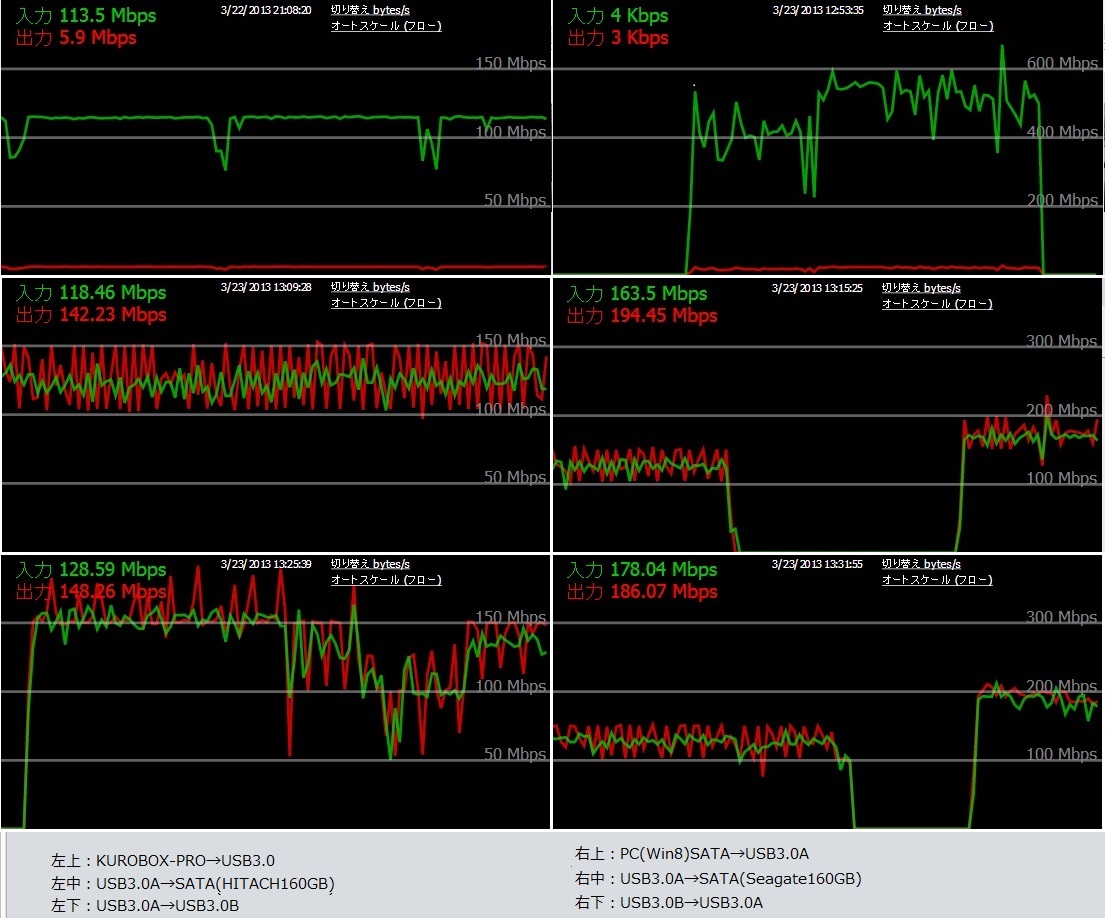Select the 入力 4 Kbps reading
This screenshot has height=918, width=1105.
[618, 15]
